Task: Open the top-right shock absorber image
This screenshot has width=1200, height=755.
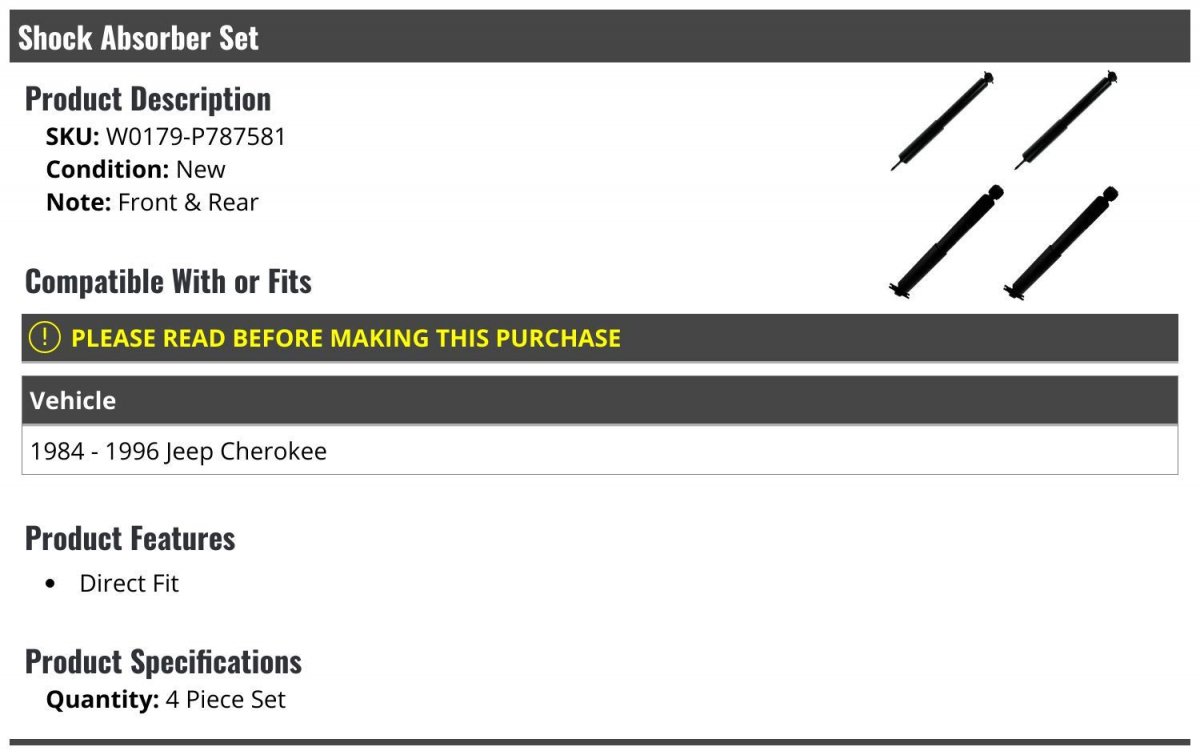Action: (1066, 120)
